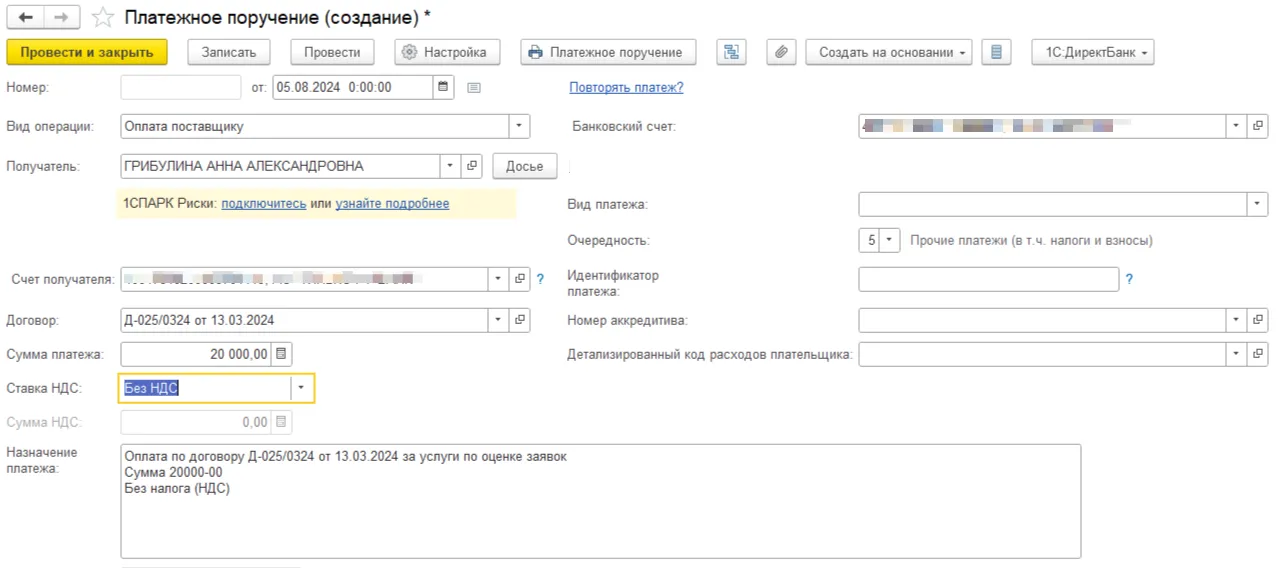The width and height of the screenshot is (1281, 568).
Task: Open the Очередность dropdown arrow
Action: pos(890,241)
